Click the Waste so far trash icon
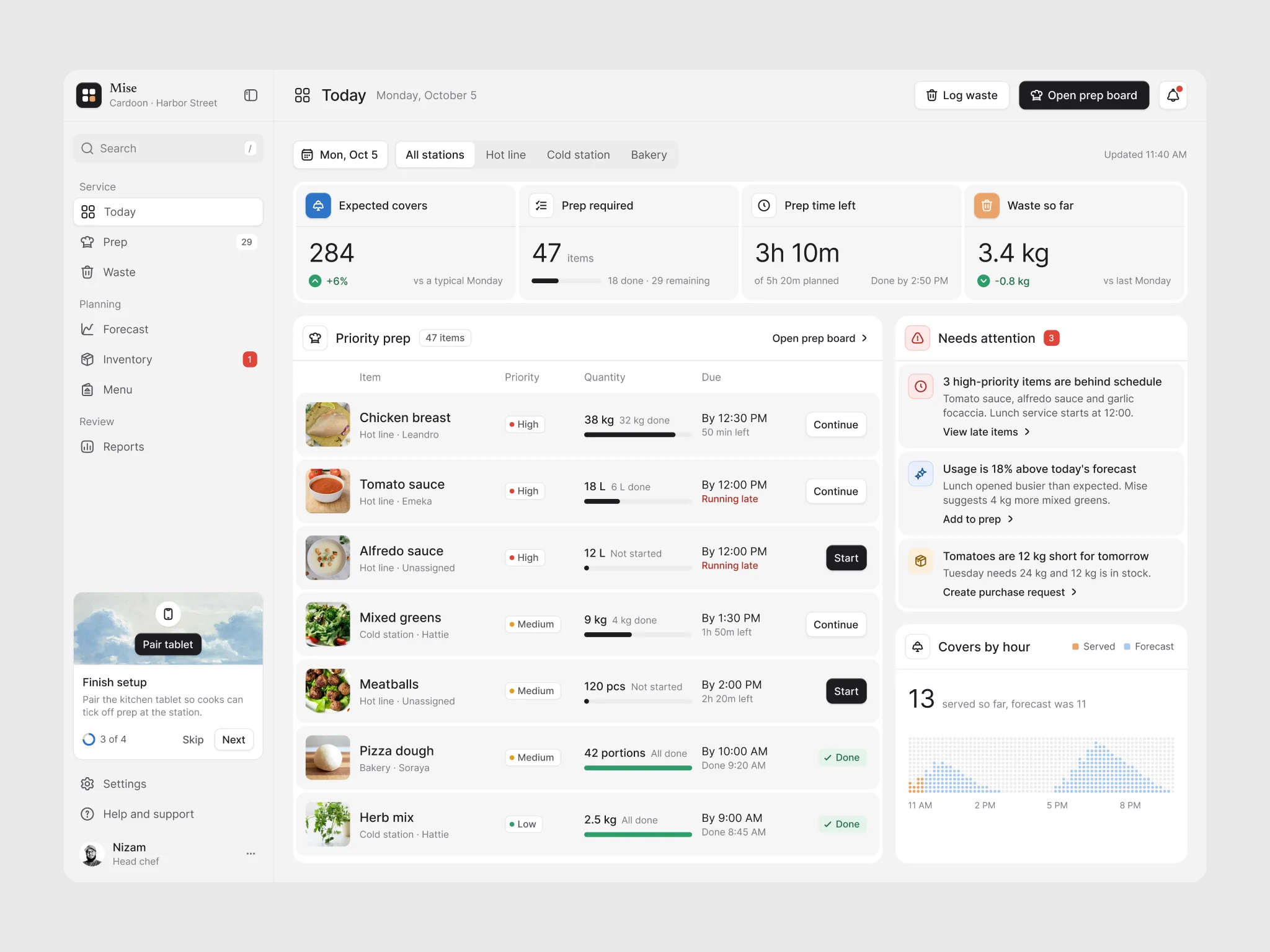 tap(987, 205)
